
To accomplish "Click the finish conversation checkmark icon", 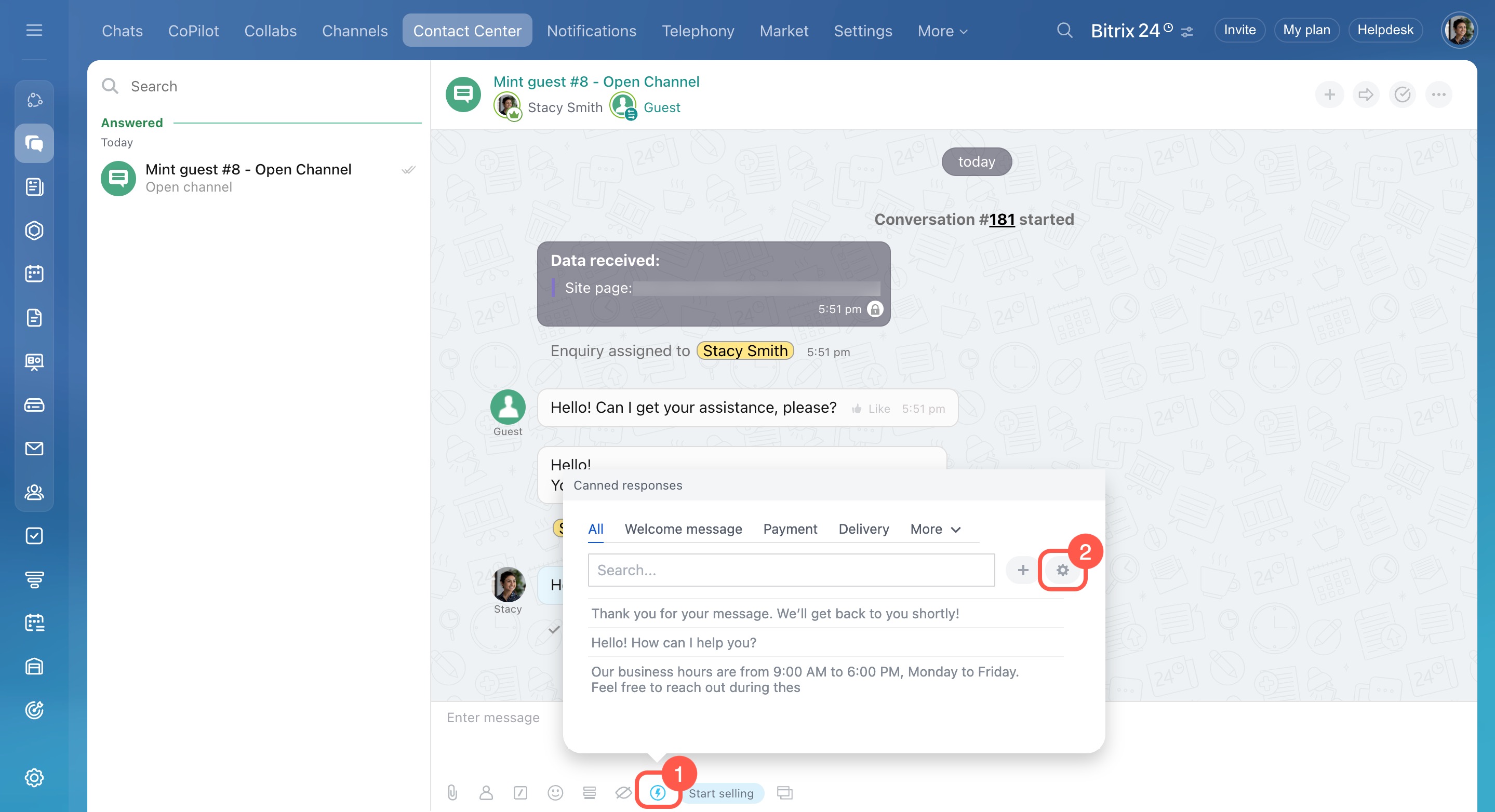I will 1402,94.
